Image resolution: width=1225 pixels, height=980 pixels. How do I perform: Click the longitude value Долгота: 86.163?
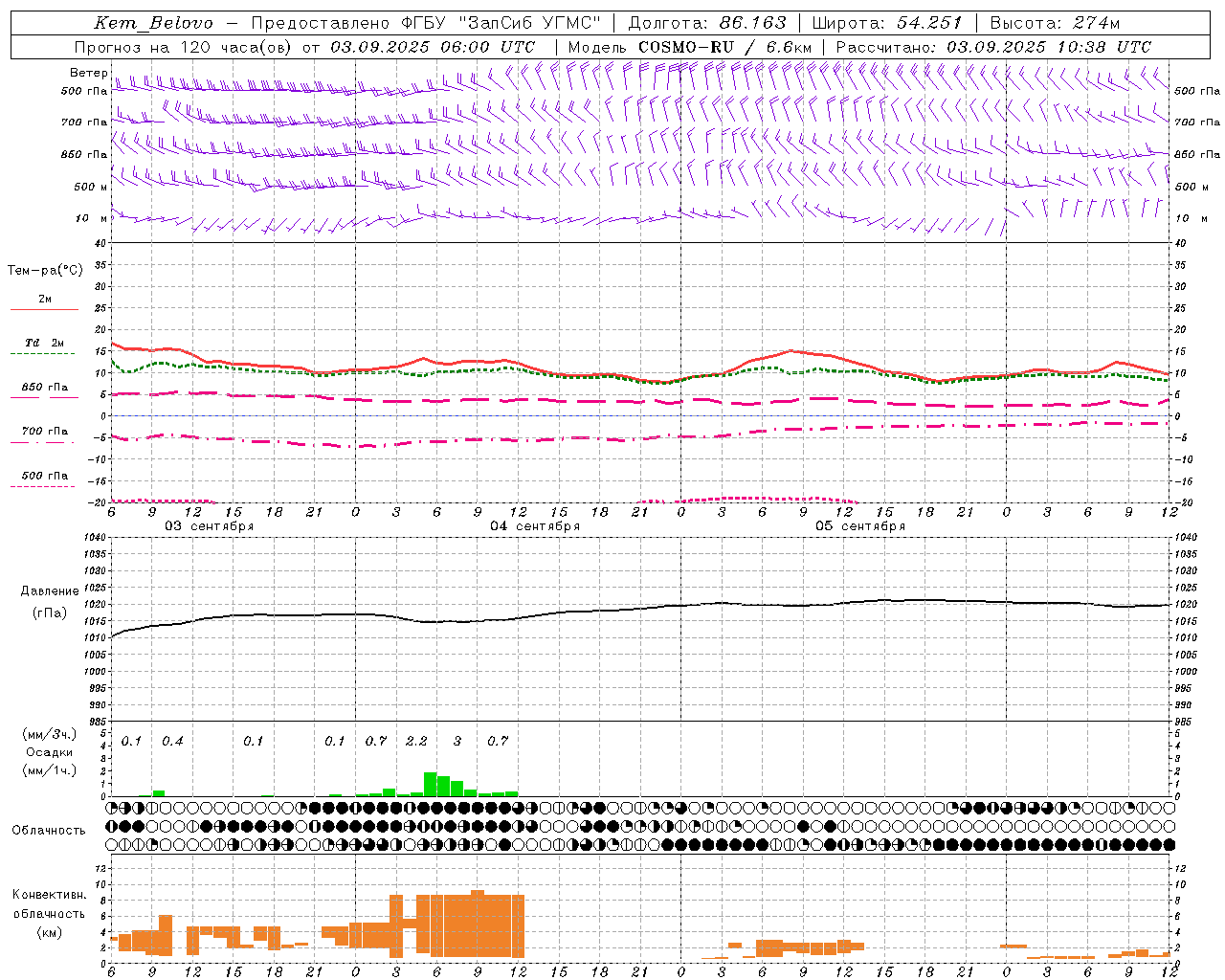click(706, 23)
